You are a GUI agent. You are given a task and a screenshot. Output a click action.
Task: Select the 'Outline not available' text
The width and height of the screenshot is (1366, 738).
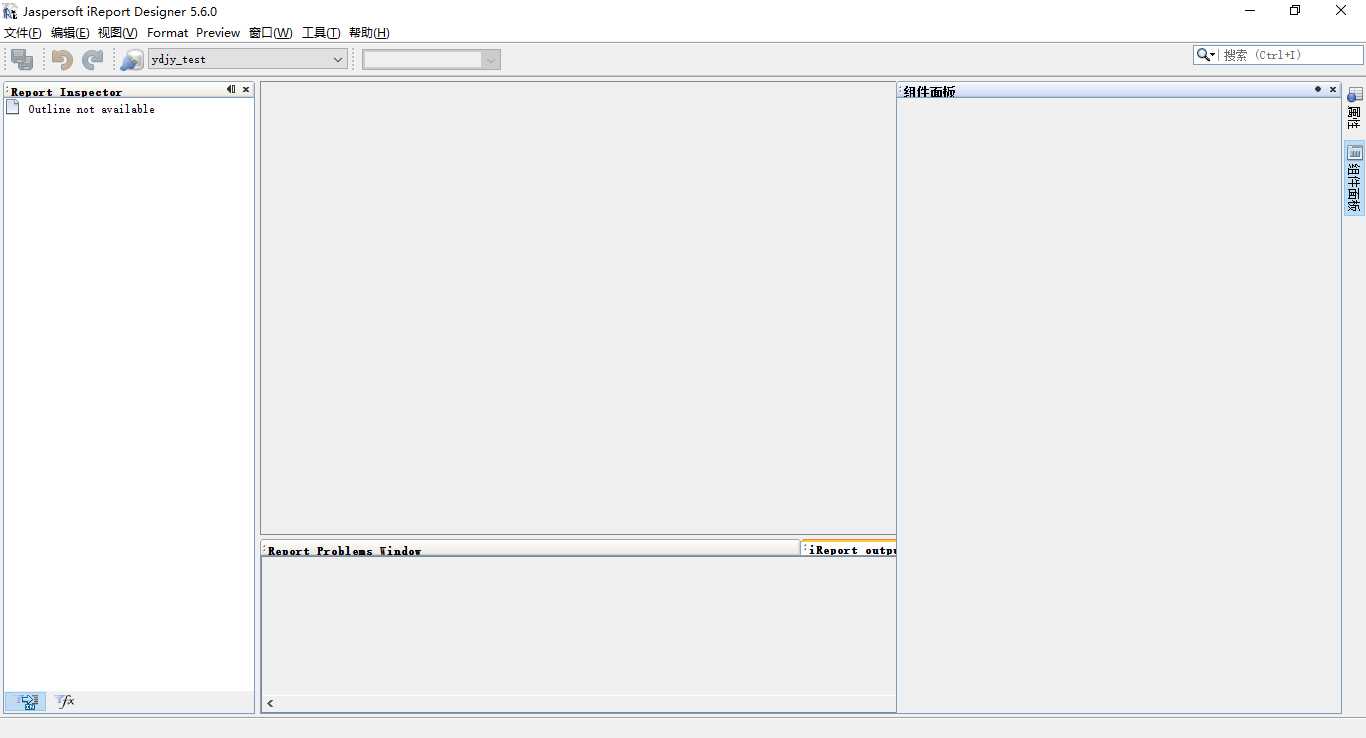click(91, 109)
